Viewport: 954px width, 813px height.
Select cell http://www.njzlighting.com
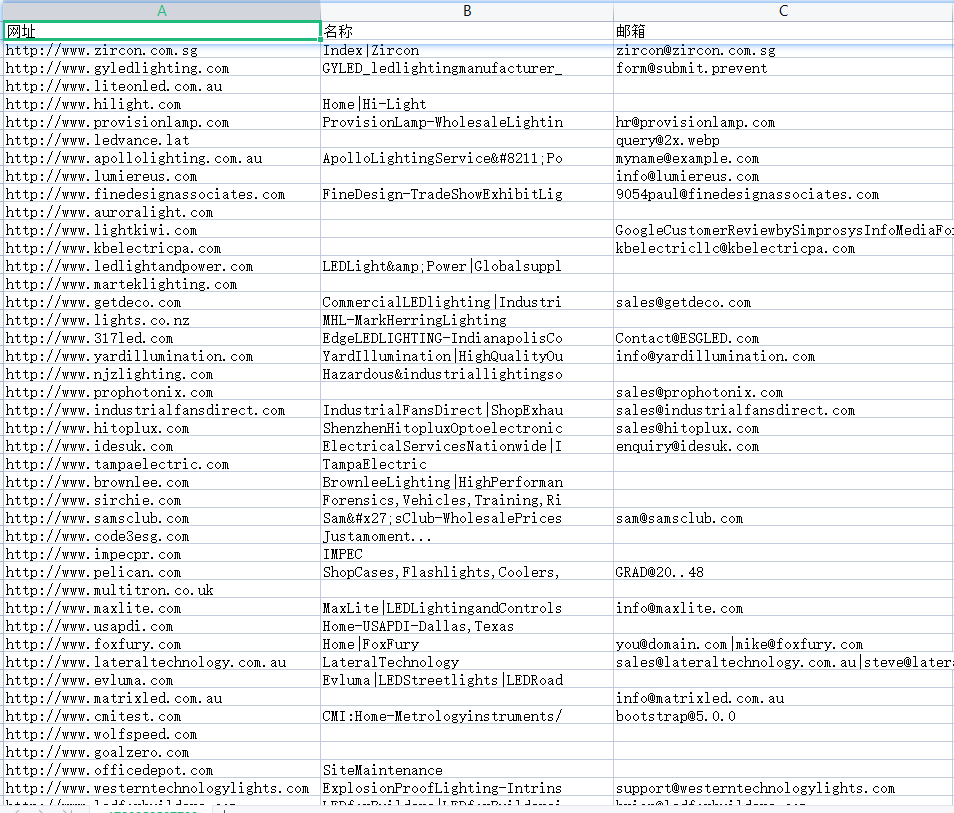tap(162, 374)
